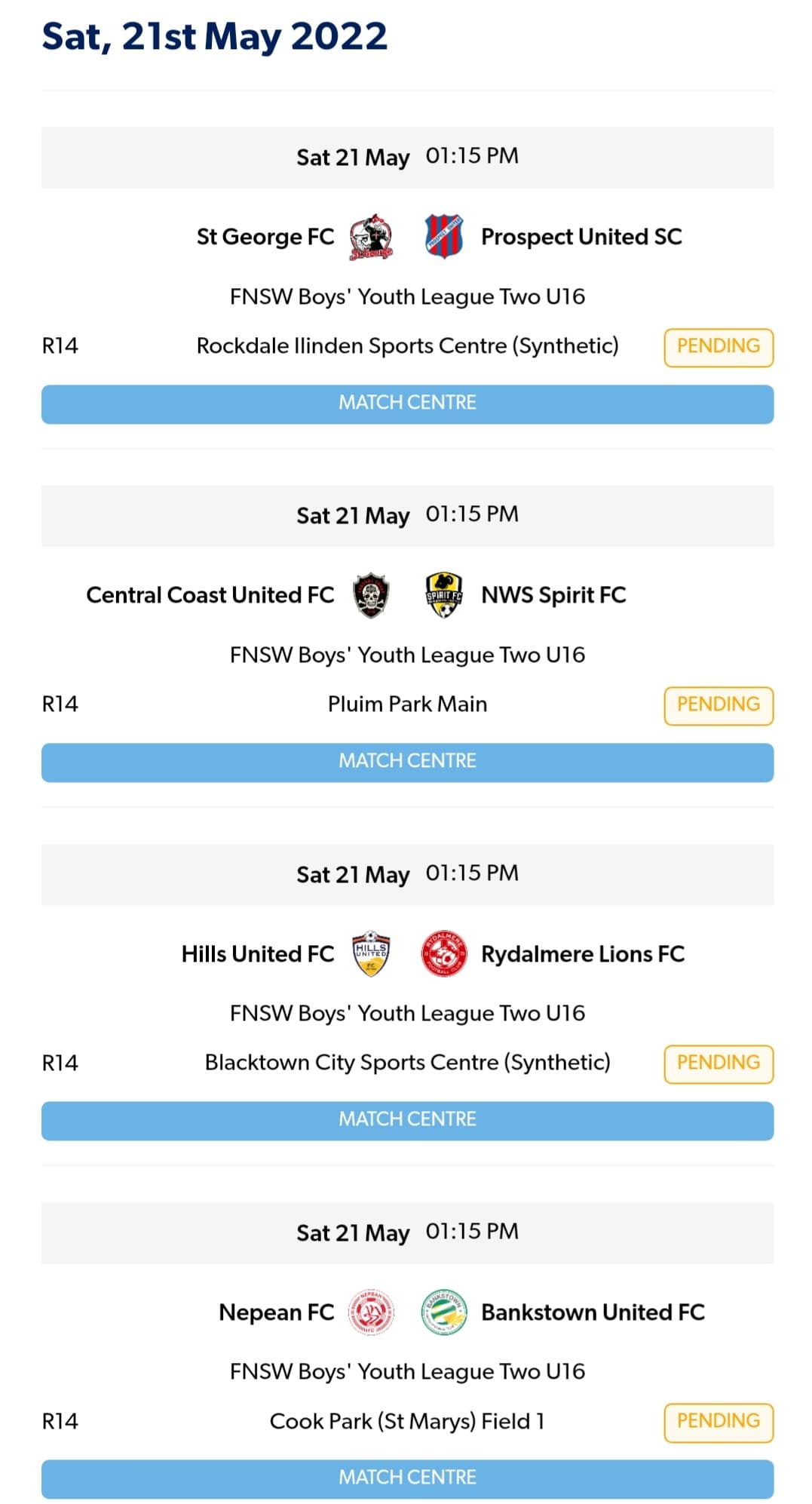Image resolution: width=812 pixels, height=1504 pixels.
Task: Expand details for the Hills United fixture
Action: [406, 875]
